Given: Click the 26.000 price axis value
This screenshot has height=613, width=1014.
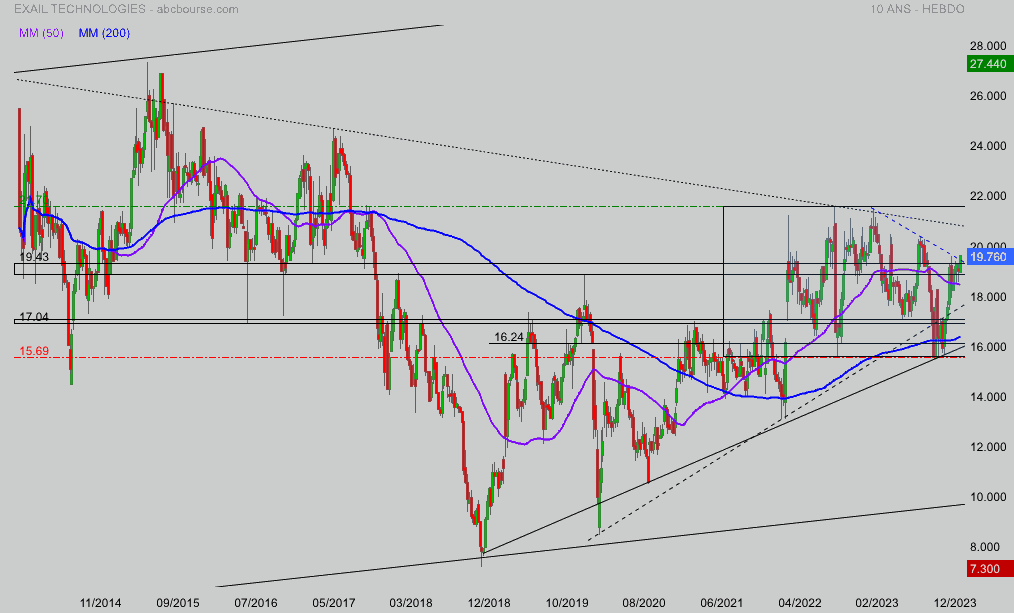Looking at the screenshot, I should [x=988, y=96].
